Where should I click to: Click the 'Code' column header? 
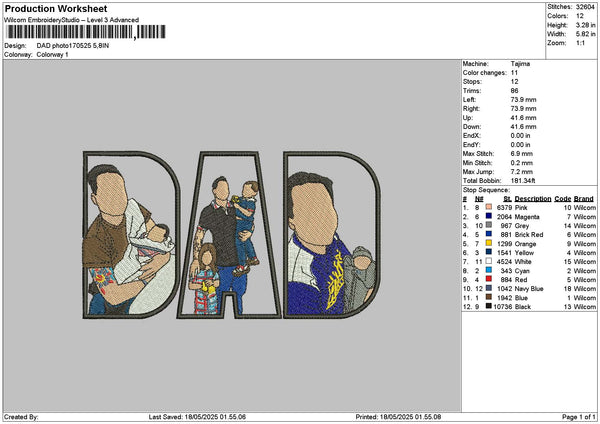pos(562,199)
